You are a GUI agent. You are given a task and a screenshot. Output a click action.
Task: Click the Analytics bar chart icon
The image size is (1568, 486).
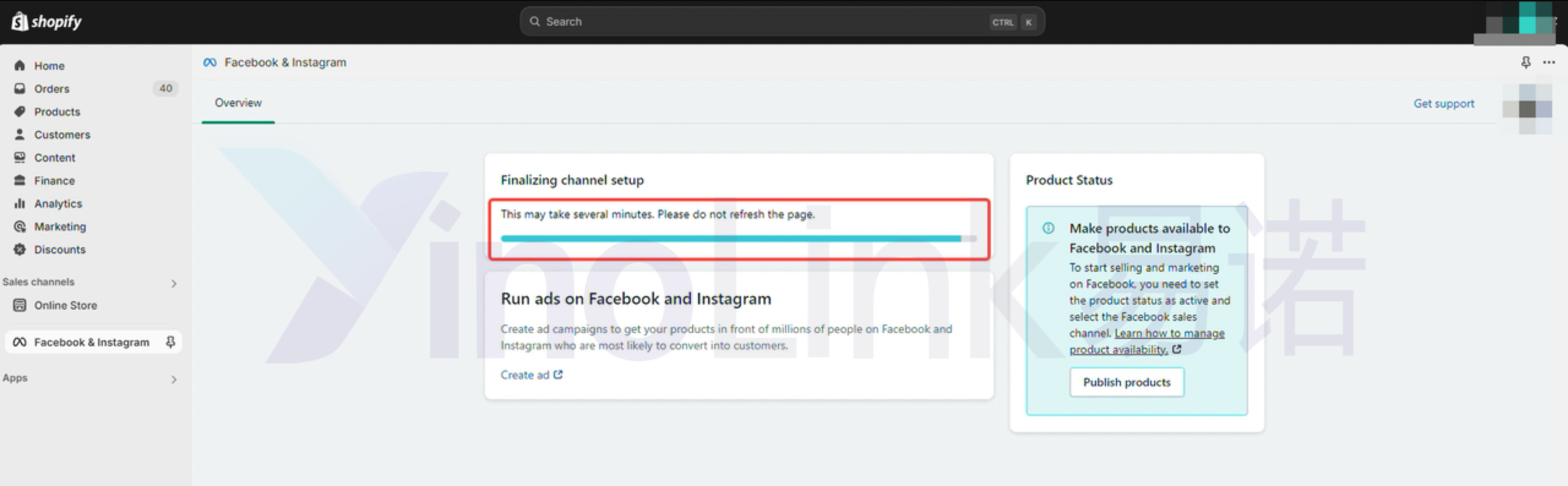click(x=20, y=203)
